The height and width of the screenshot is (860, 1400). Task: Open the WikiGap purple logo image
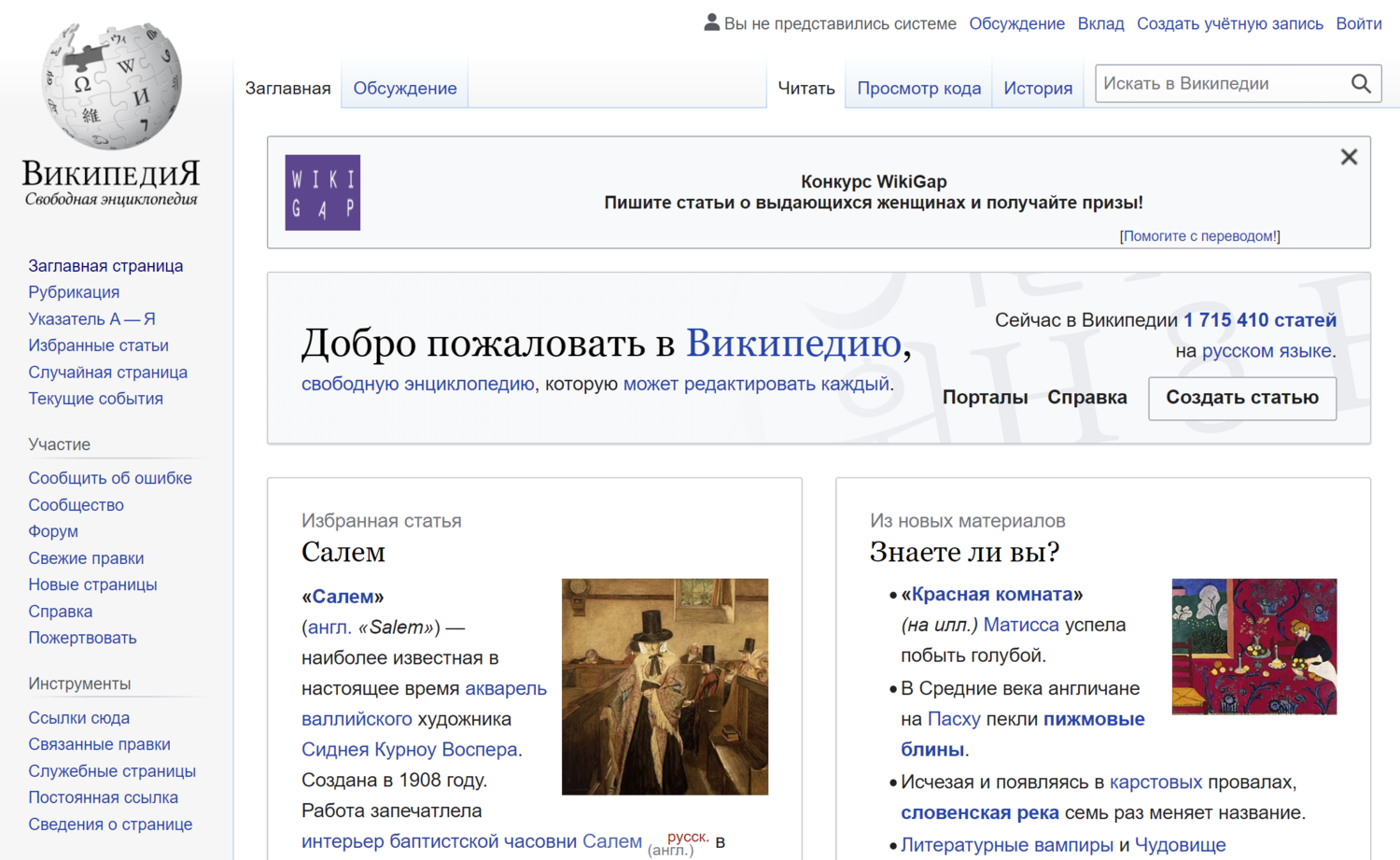pyautogui.click(x=323, y=192)
